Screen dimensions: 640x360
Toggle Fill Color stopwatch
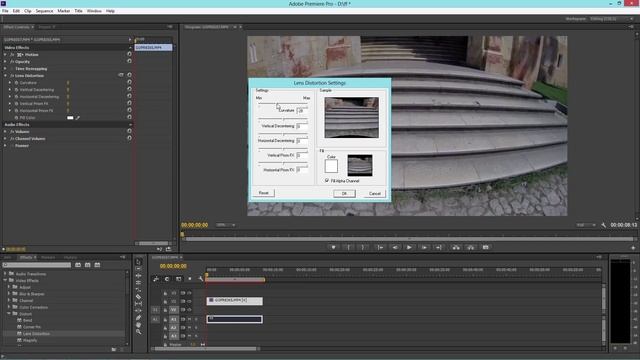pos(17,118)
